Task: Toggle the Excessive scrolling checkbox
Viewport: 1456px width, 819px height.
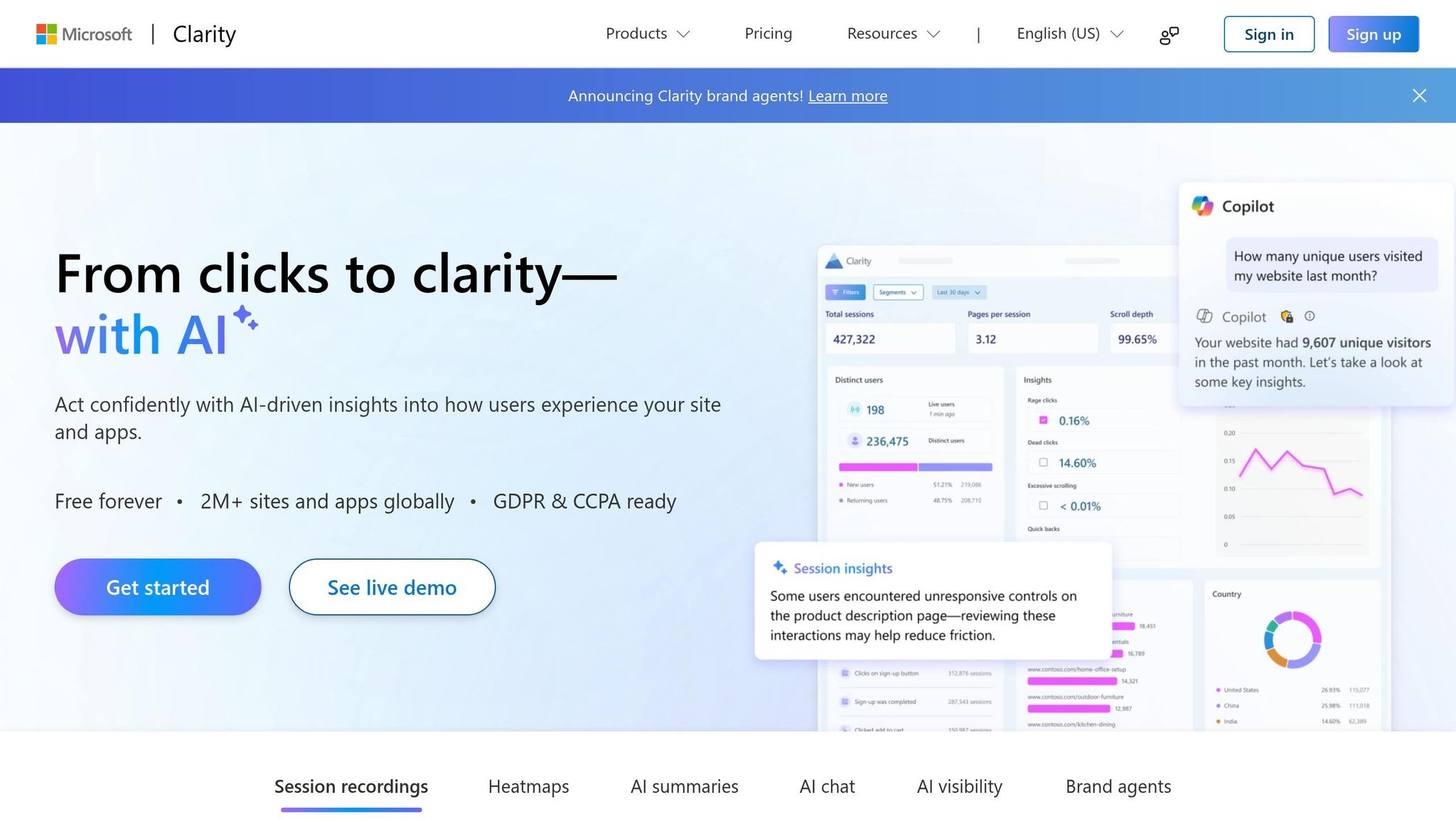Action: (1043, 505)
